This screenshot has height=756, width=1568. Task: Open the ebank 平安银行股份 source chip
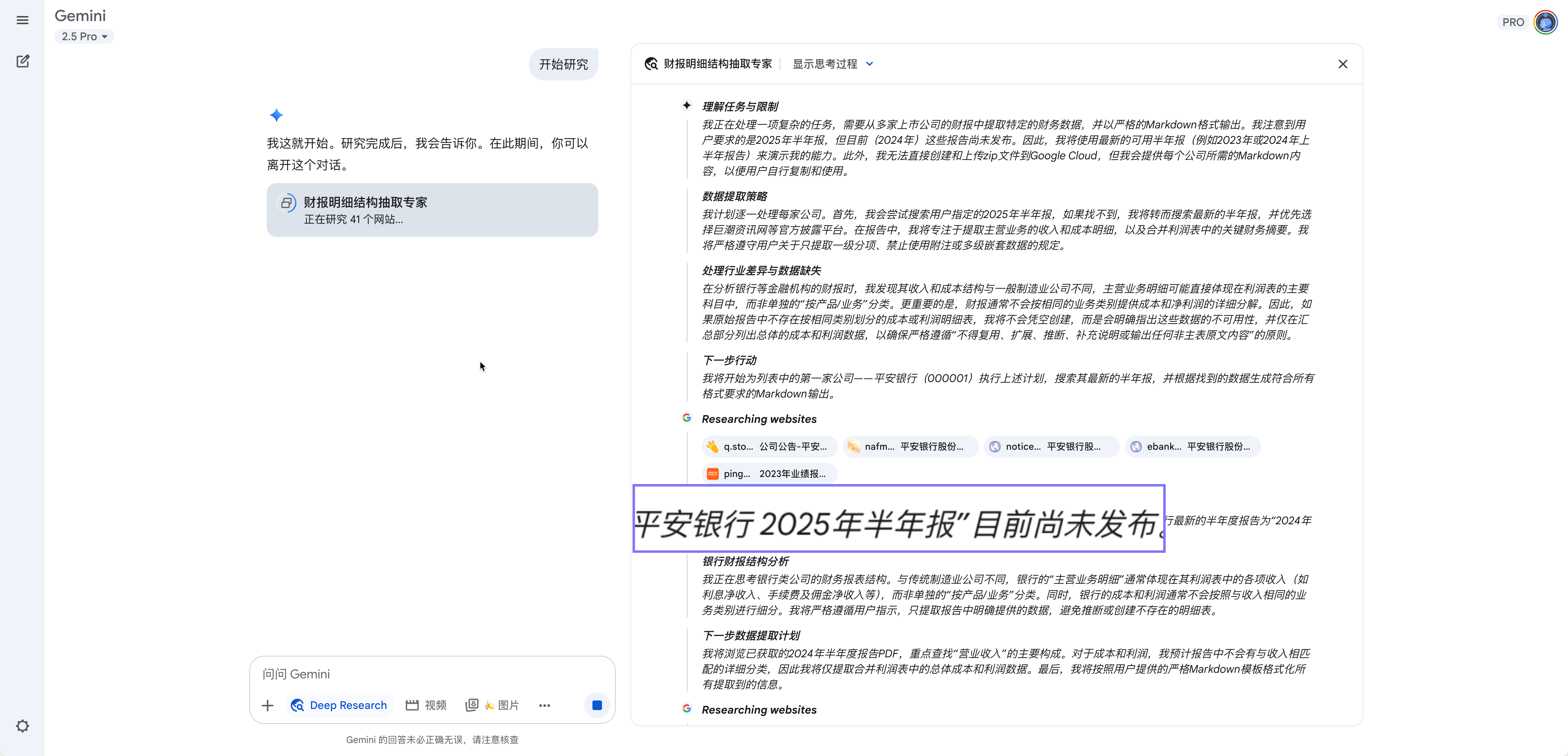1192,446
